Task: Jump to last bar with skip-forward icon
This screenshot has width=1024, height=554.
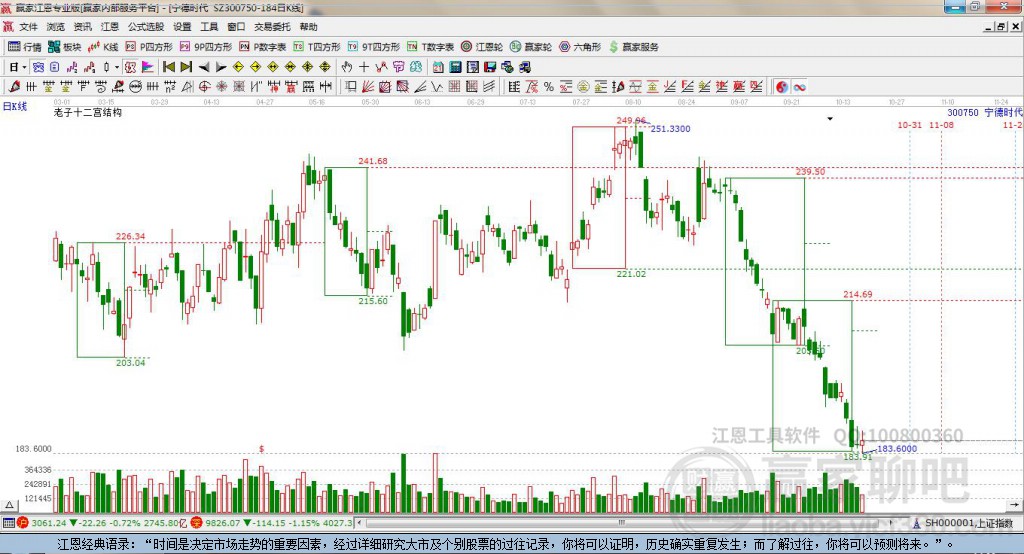Action: click(186, 67)
